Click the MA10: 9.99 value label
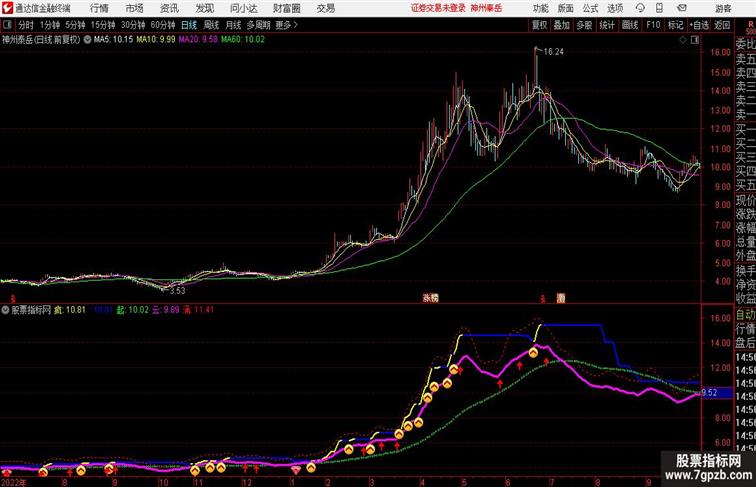 pyautogui.click(x=156, y=40)
